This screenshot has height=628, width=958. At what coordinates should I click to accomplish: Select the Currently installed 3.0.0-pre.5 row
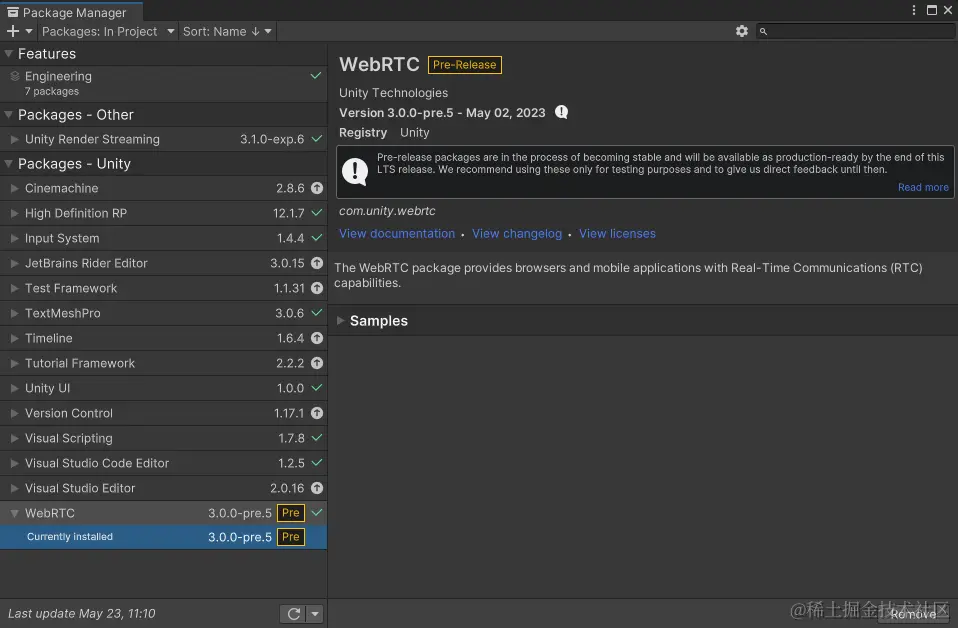164,537
